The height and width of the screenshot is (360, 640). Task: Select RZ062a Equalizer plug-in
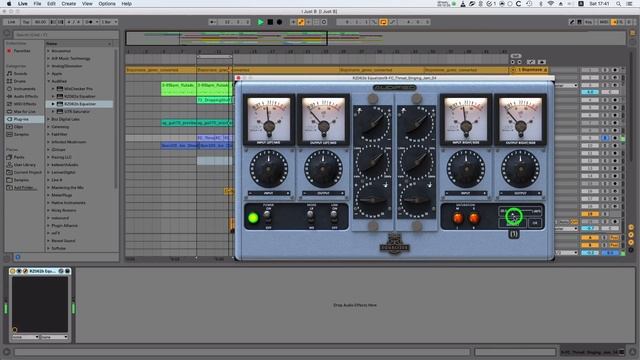(80, 96)
